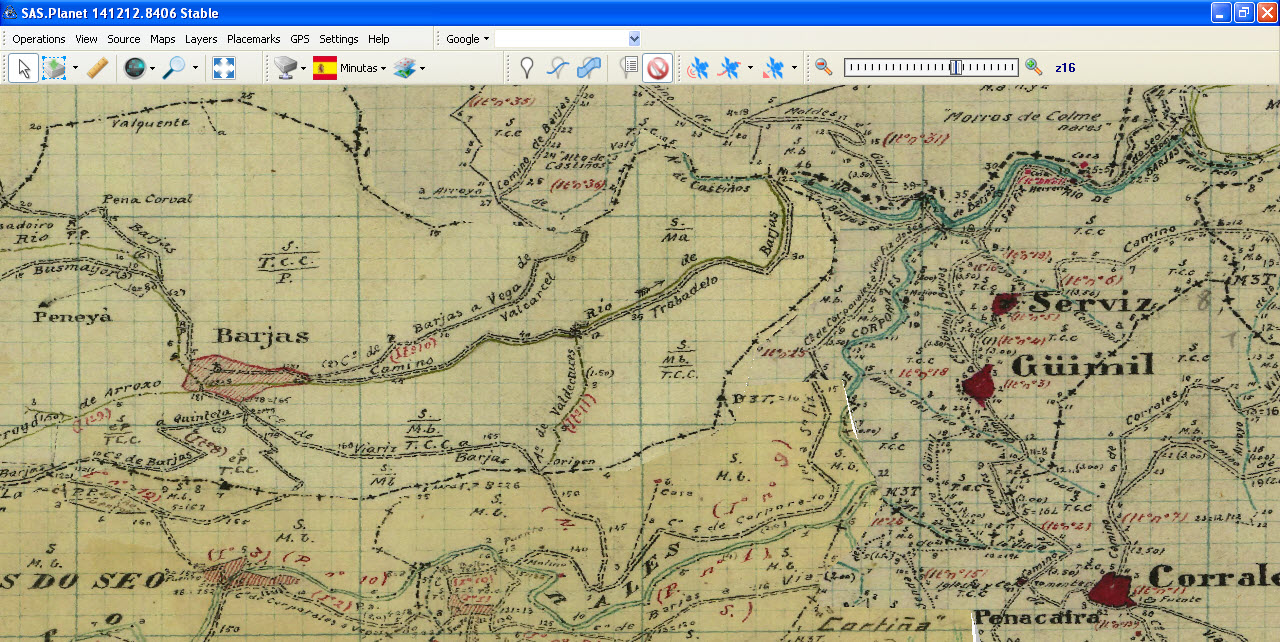Expand the search field history arrow

coord(634,38)
